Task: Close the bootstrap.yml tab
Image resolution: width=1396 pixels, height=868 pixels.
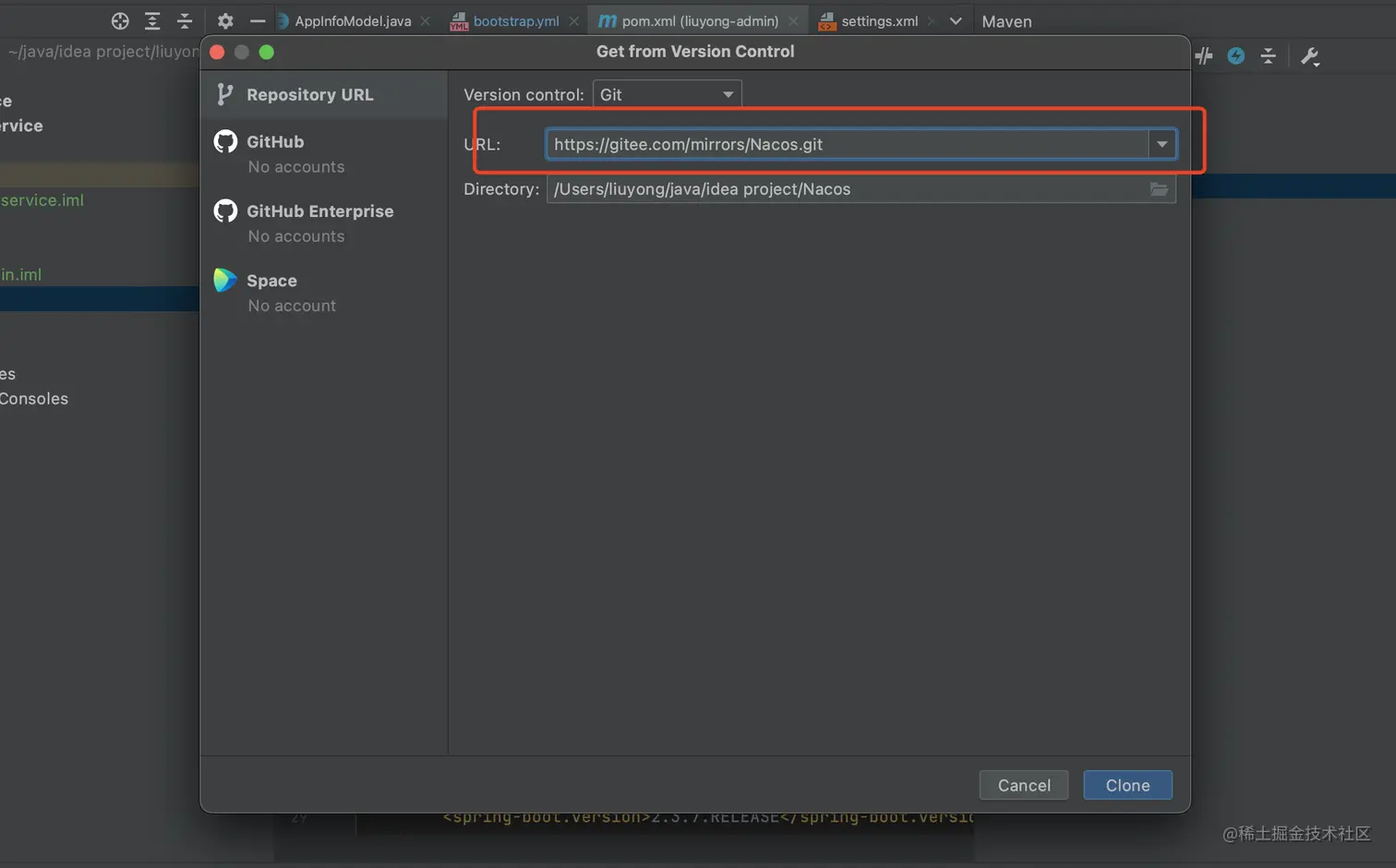Action: tap(574, 20)
